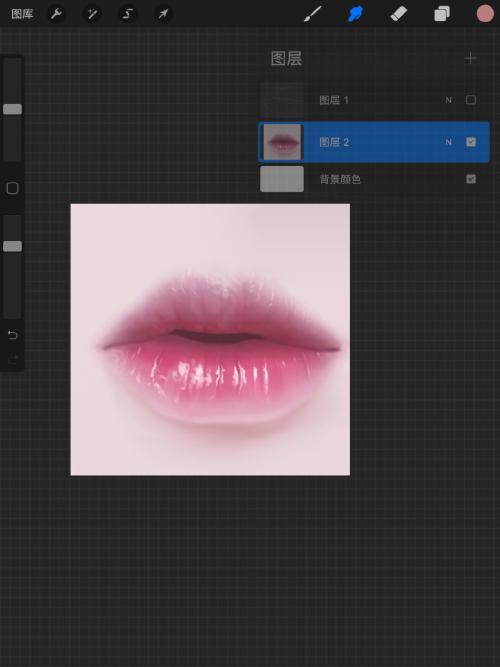Open blend mode N for 图层 2

pyautogui.click(x=449, y=142)
